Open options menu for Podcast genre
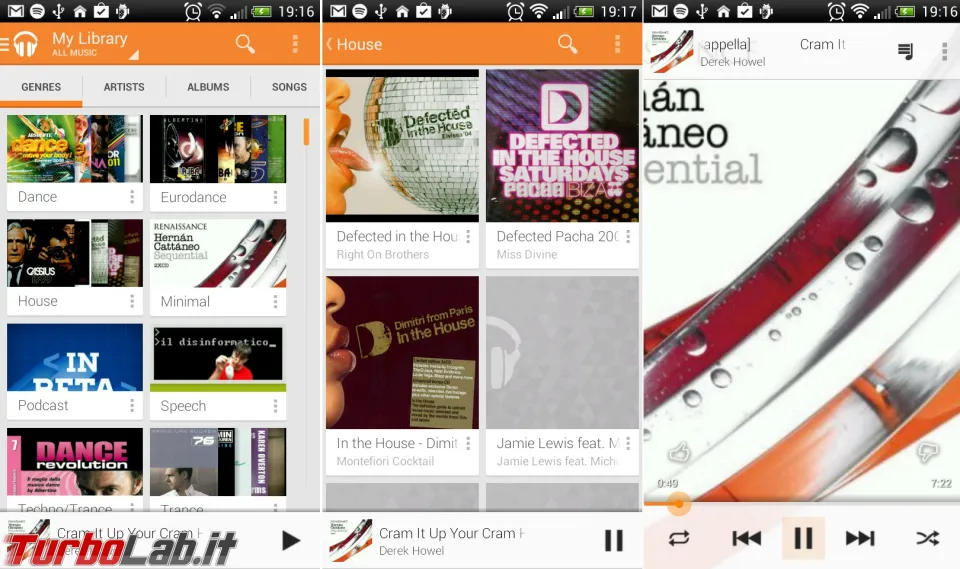 pos(132,405)
